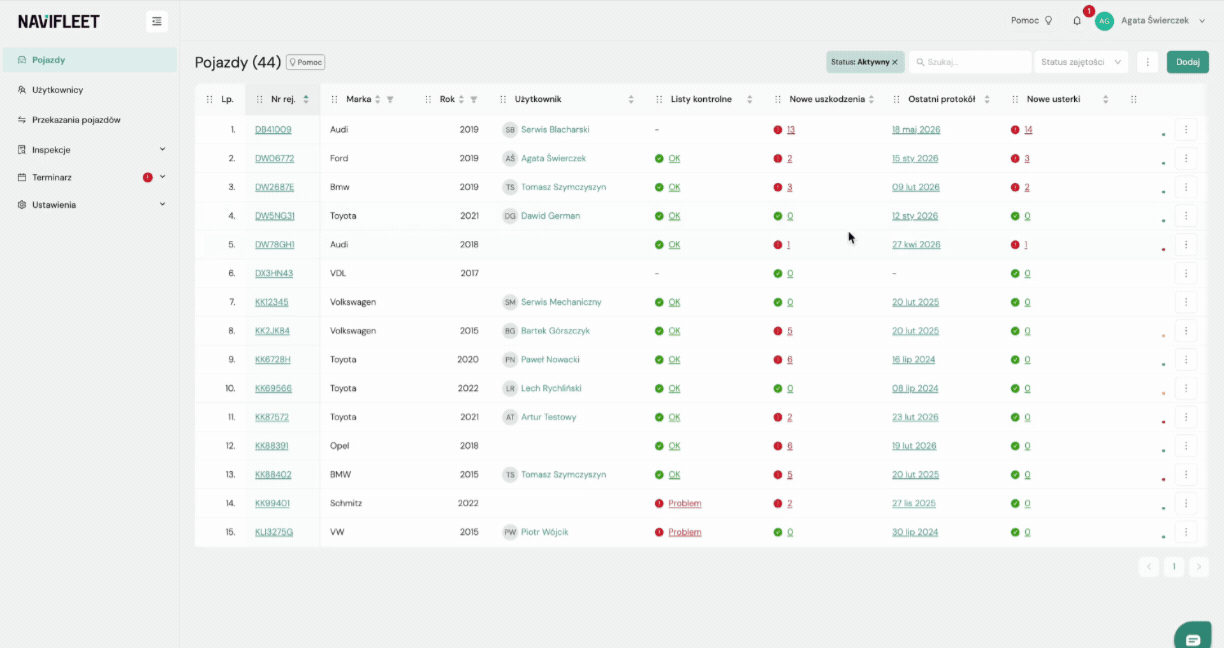Click the filter icon in Rok column
The image size is (1224, 648).
474,99
